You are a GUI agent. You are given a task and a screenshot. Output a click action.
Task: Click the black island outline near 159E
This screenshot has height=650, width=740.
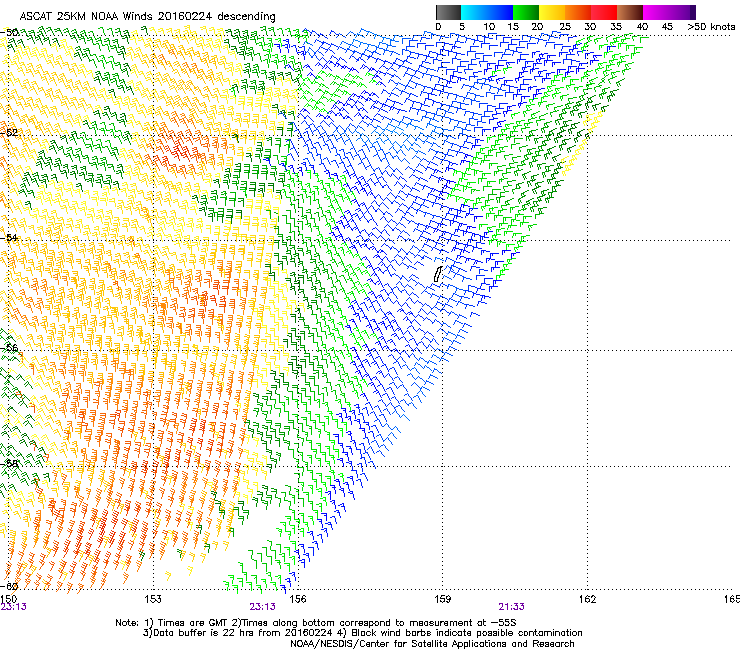click(438, 274)
